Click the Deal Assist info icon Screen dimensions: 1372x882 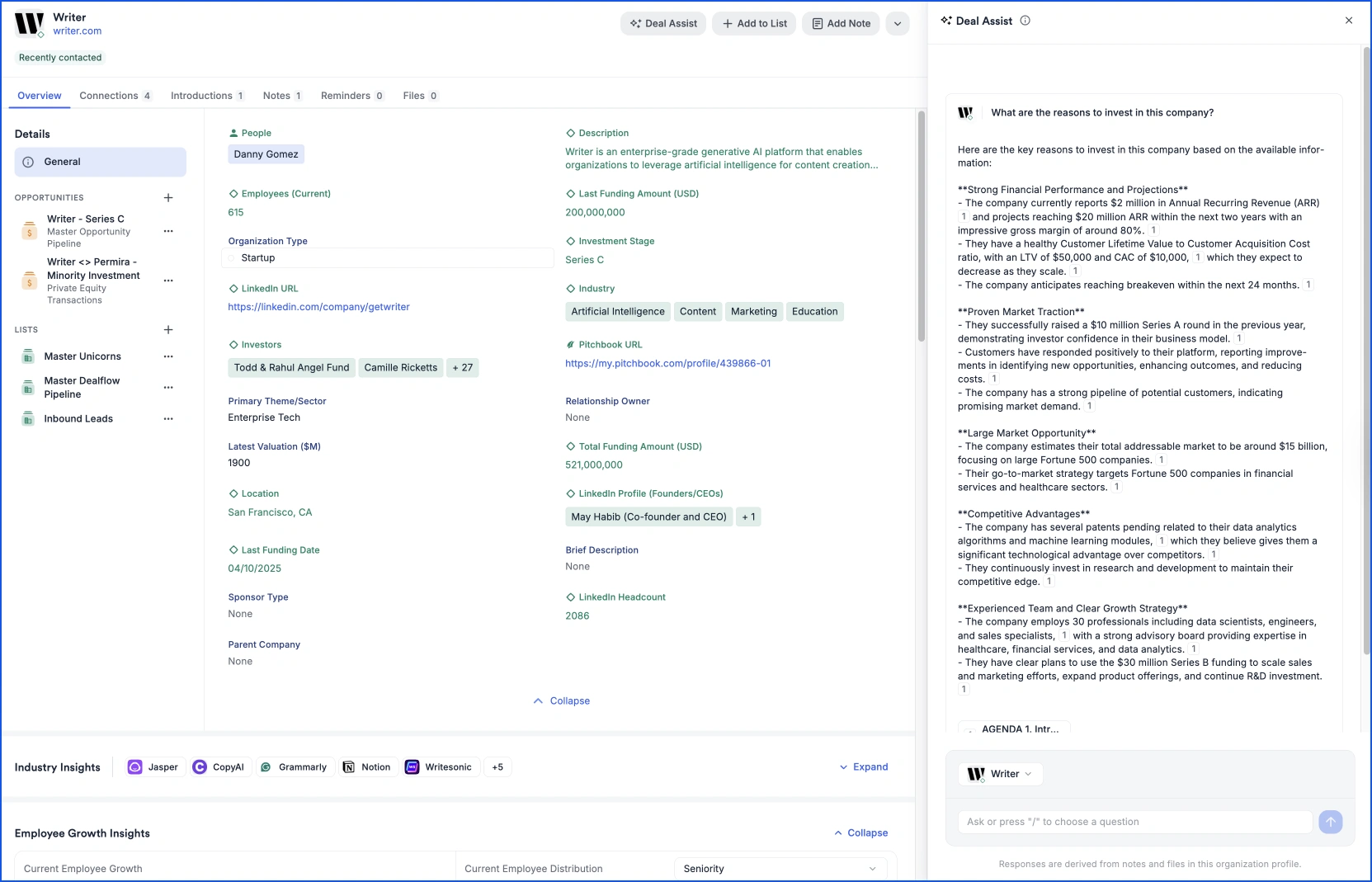coord(1025,21)
